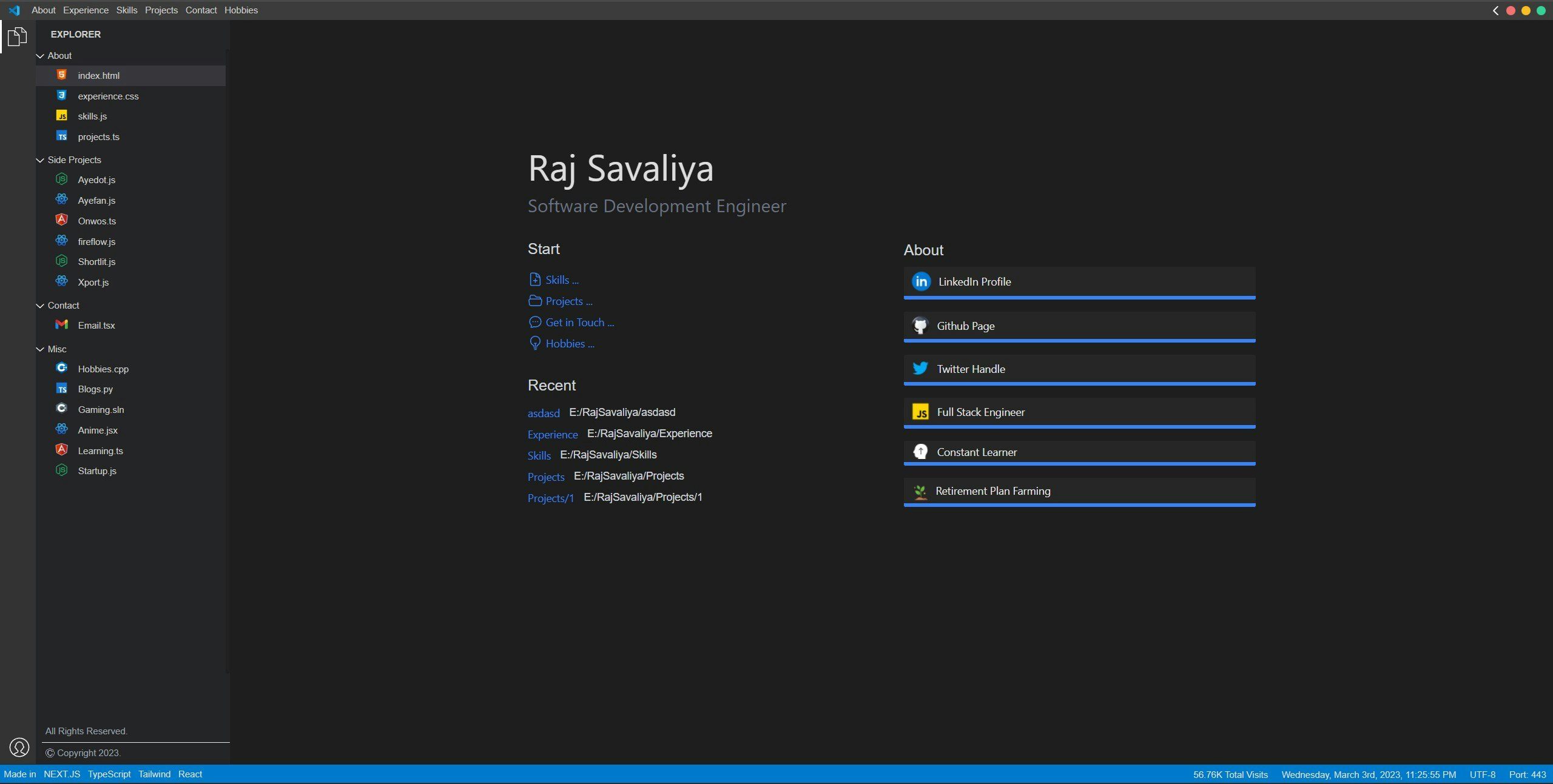Click the Full Stack Engineer card
This screenshot has height=784, width=1553.
1079,413
